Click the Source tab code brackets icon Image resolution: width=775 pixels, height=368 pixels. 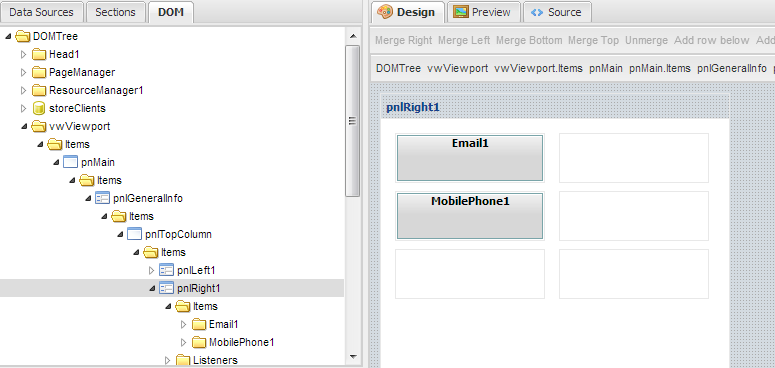(x=537, y=12)
